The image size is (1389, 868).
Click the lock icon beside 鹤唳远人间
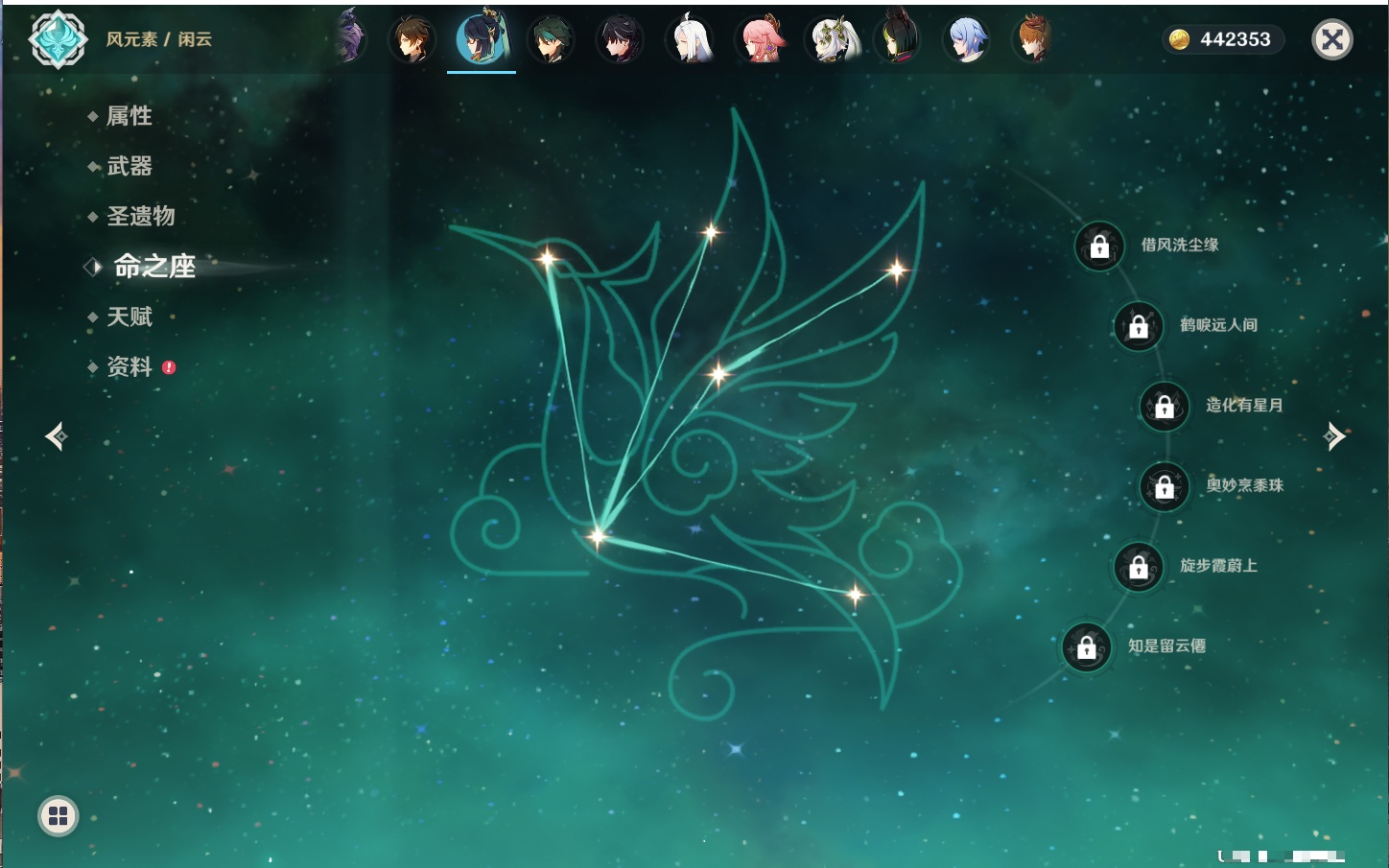pos(1139,326)
